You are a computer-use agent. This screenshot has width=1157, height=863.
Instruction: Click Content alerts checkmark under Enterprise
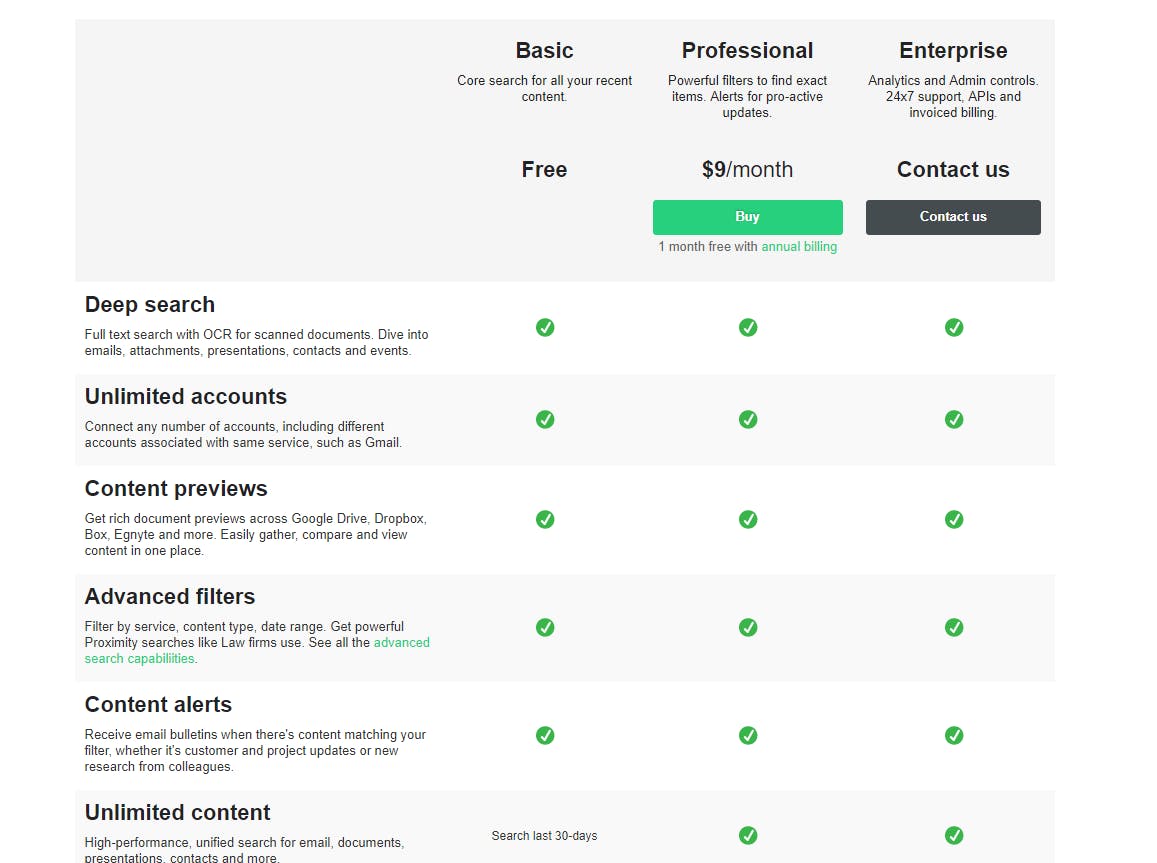point(954,735)
